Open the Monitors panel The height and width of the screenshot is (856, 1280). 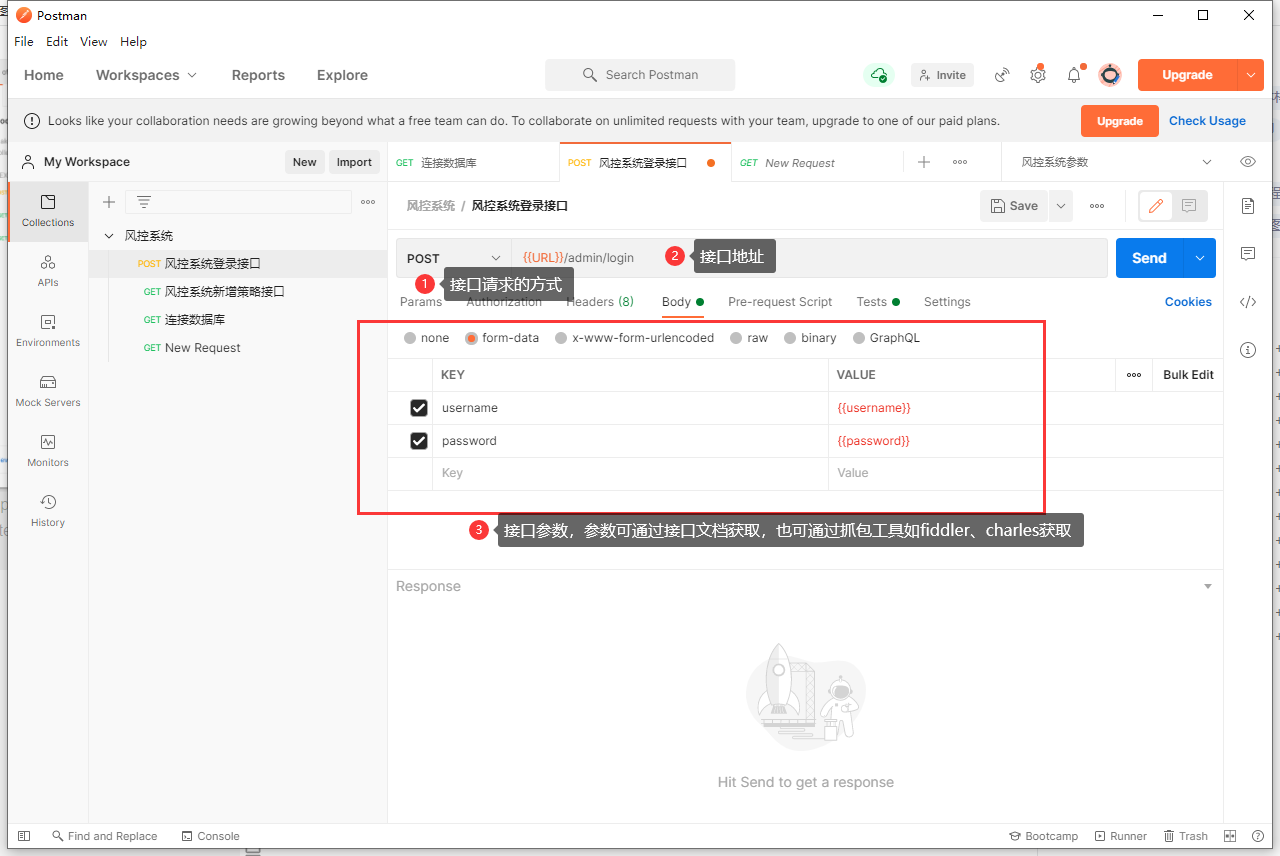coord(47,451)
